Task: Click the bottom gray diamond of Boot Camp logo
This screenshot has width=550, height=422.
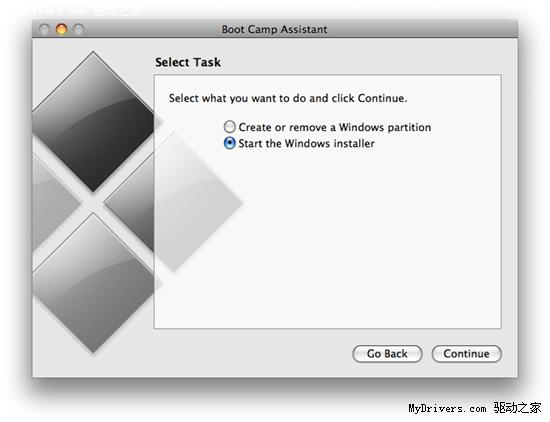Action: (x=93, y=282)
